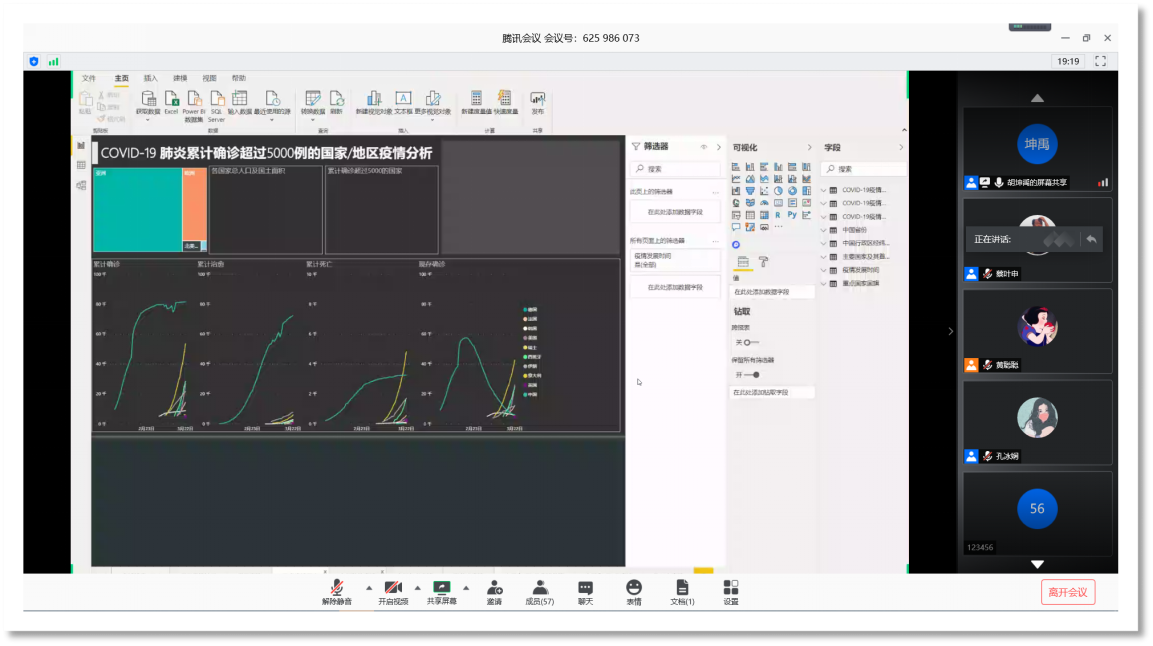Open 文档(1) documents icon
Viewport: 1153px width, 646px height.
682,588
